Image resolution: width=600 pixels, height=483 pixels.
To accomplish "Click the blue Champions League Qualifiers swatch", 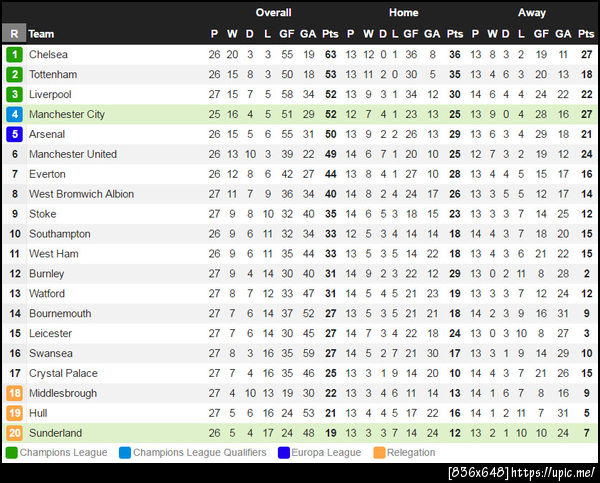I will click(124, 453).
